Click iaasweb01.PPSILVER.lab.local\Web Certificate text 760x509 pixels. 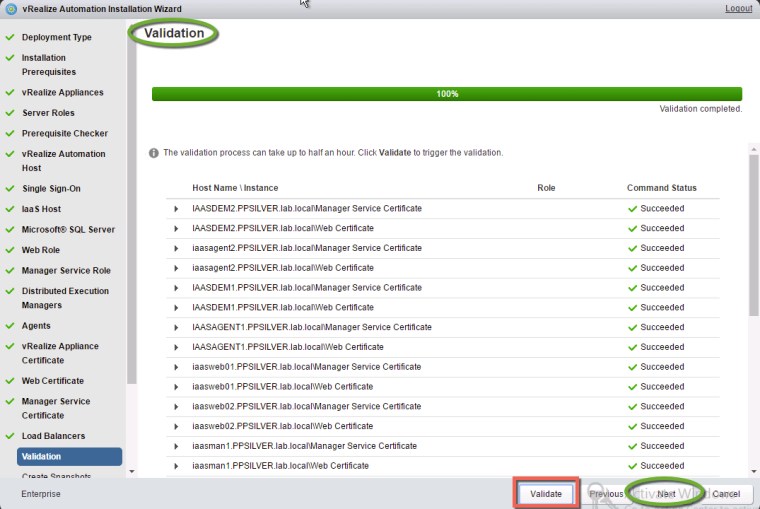pyautogui.click(x=283, y=386)
